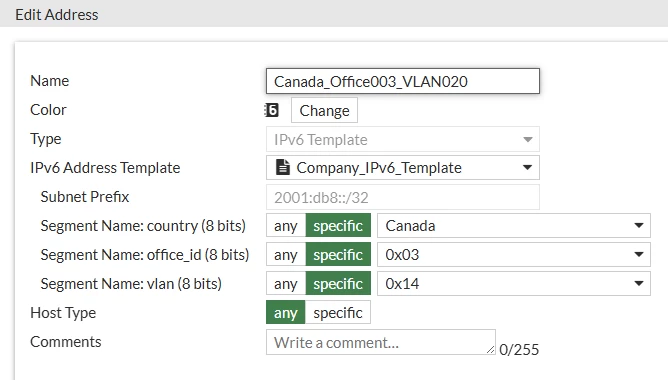
Task: Set Host Type to any
Action: click(x=286, y=312)
